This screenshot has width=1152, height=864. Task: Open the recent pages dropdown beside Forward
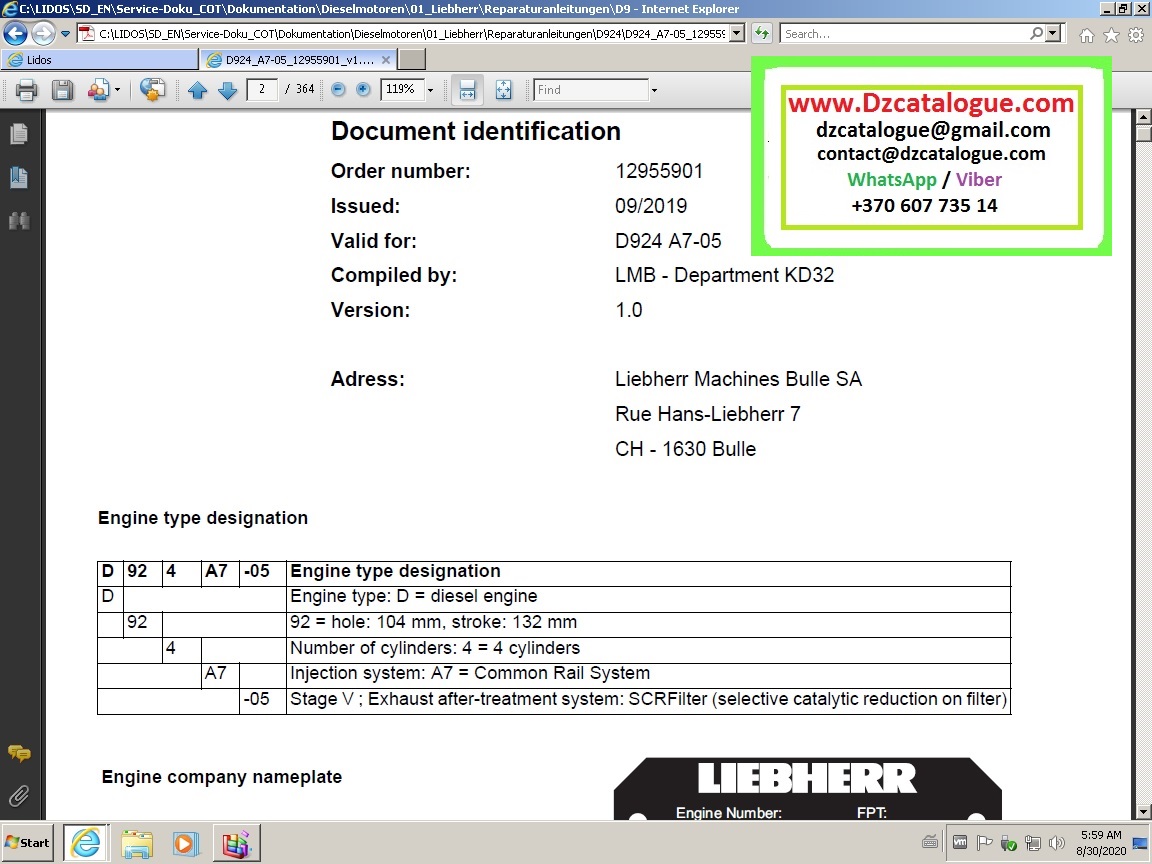(65, 33)
